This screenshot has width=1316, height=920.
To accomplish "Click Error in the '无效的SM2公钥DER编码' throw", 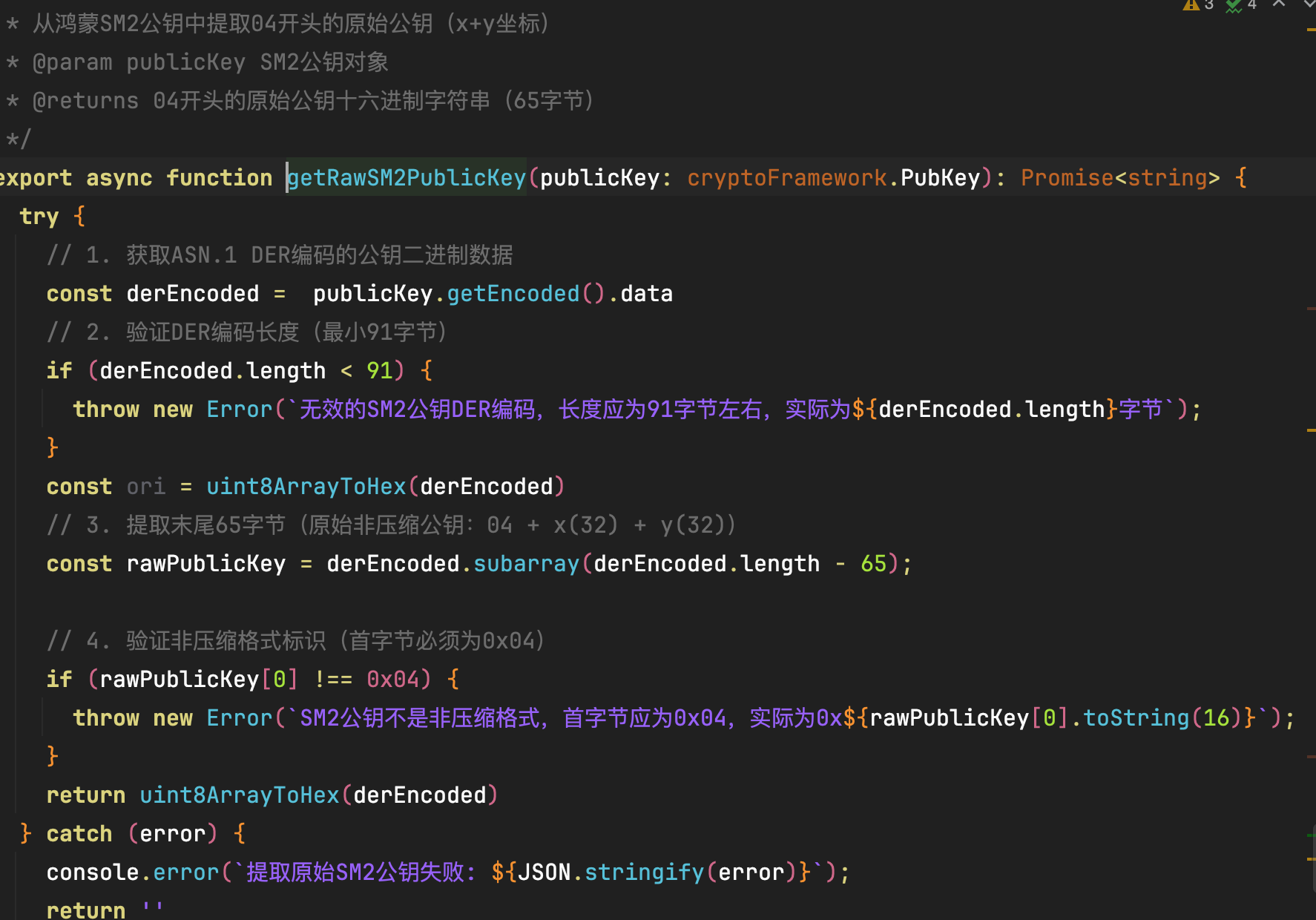I will click(x=240, y=409).
